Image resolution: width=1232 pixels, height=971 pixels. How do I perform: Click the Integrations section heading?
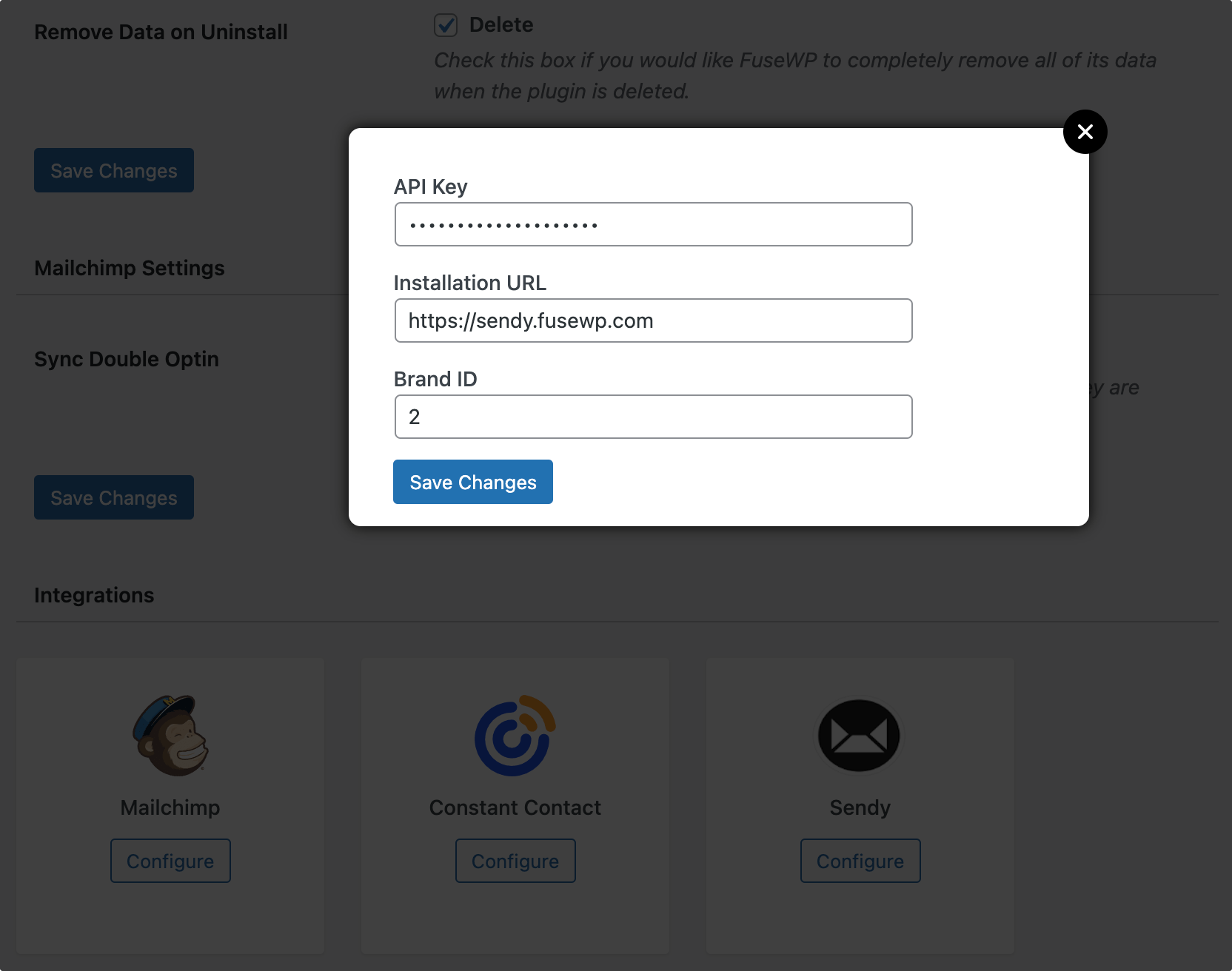94,595
